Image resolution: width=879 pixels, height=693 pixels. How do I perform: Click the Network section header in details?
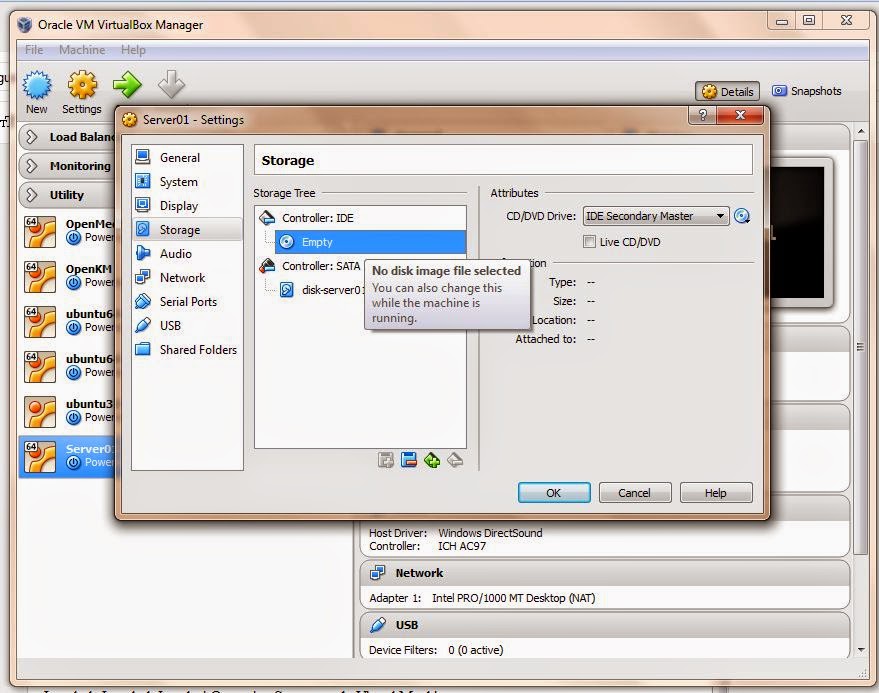coord(604,573)
